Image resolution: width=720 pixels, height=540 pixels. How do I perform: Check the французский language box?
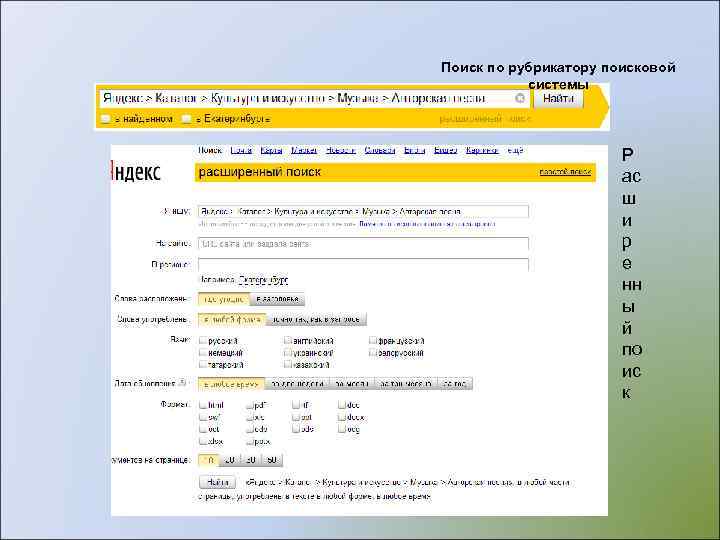tap(372, 340)
